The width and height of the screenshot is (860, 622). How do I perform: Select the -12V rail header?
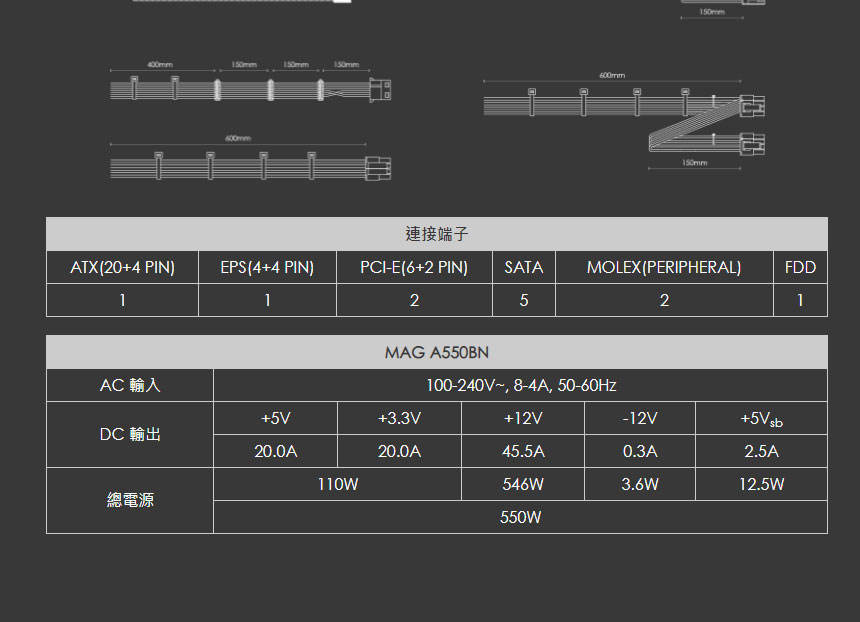[640, 418]
